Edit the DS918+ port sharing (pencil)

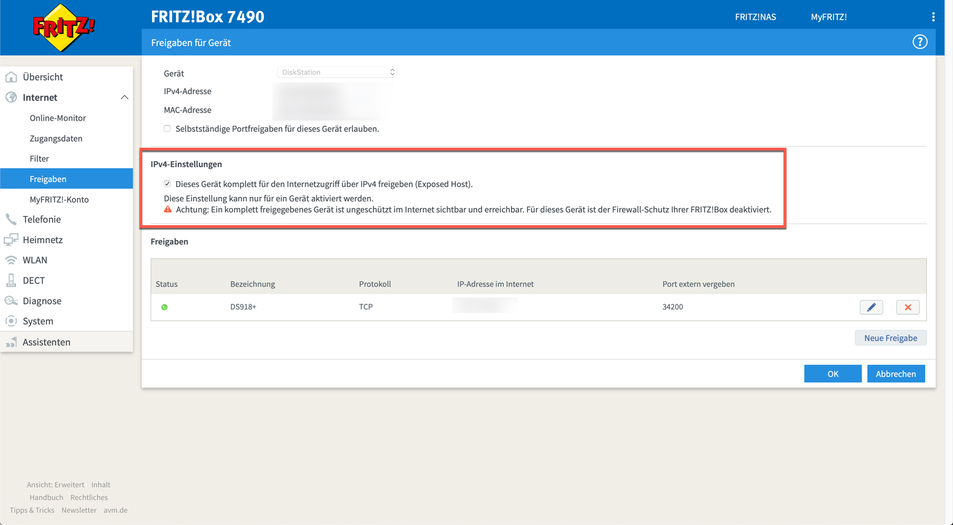(871, 307)
